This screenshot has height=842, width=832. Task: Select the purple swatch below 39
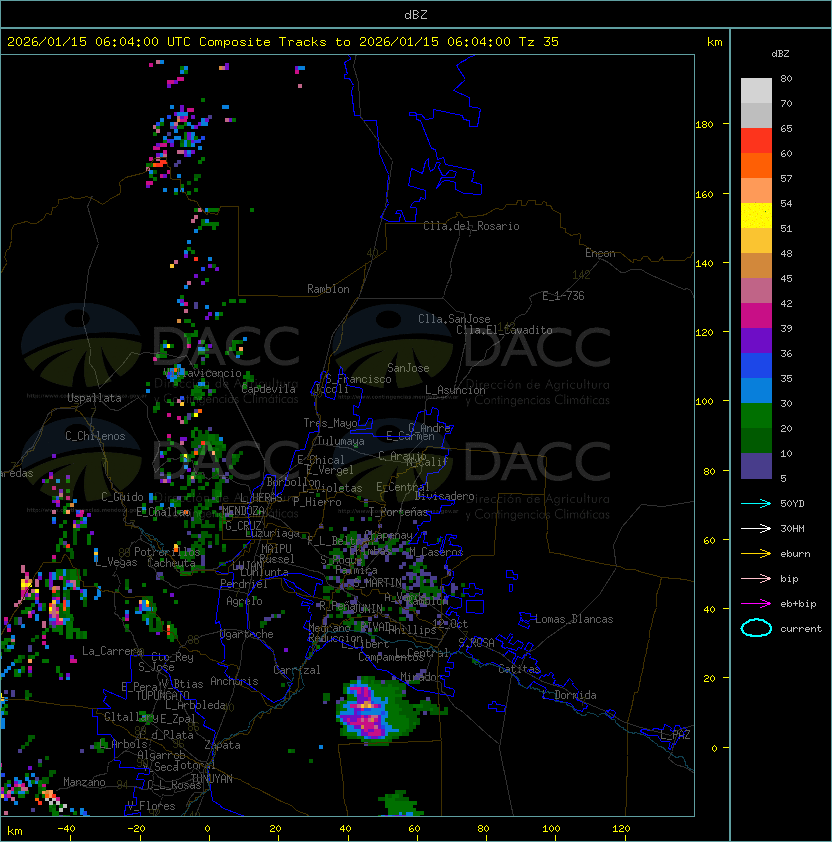tap(756, 340)
